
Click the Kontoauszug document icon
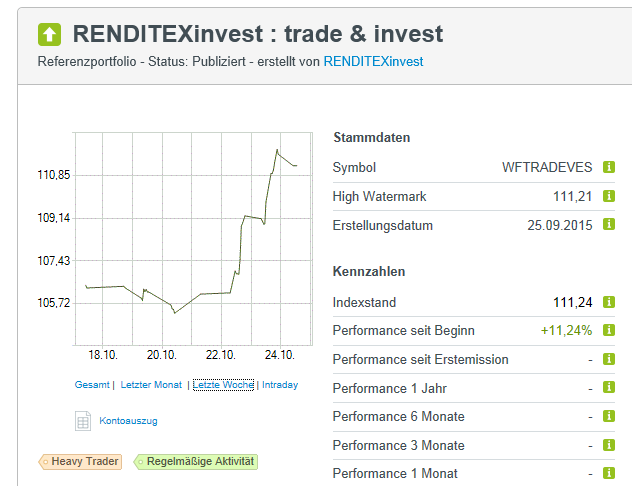(82, 421)
